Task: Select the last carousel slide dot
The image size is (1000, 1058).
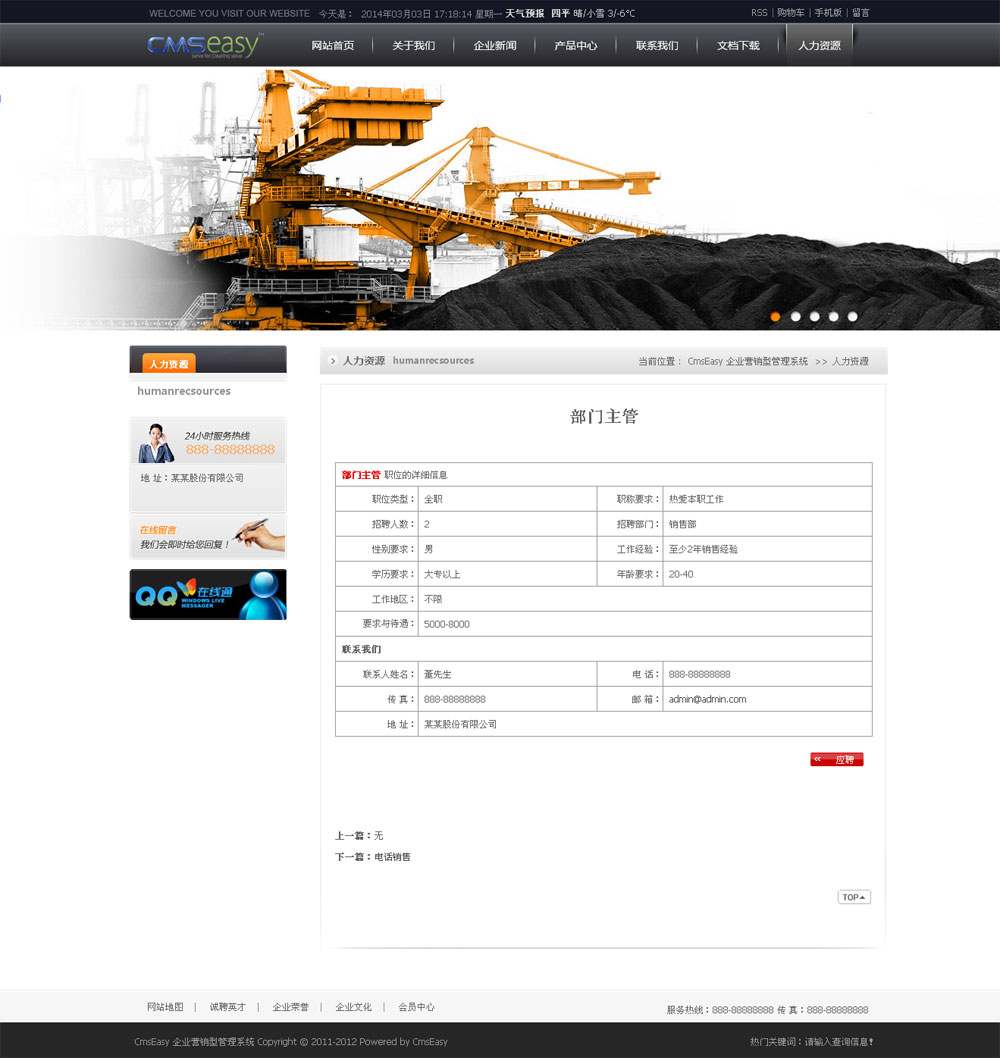Action: (x=853, y=316)
